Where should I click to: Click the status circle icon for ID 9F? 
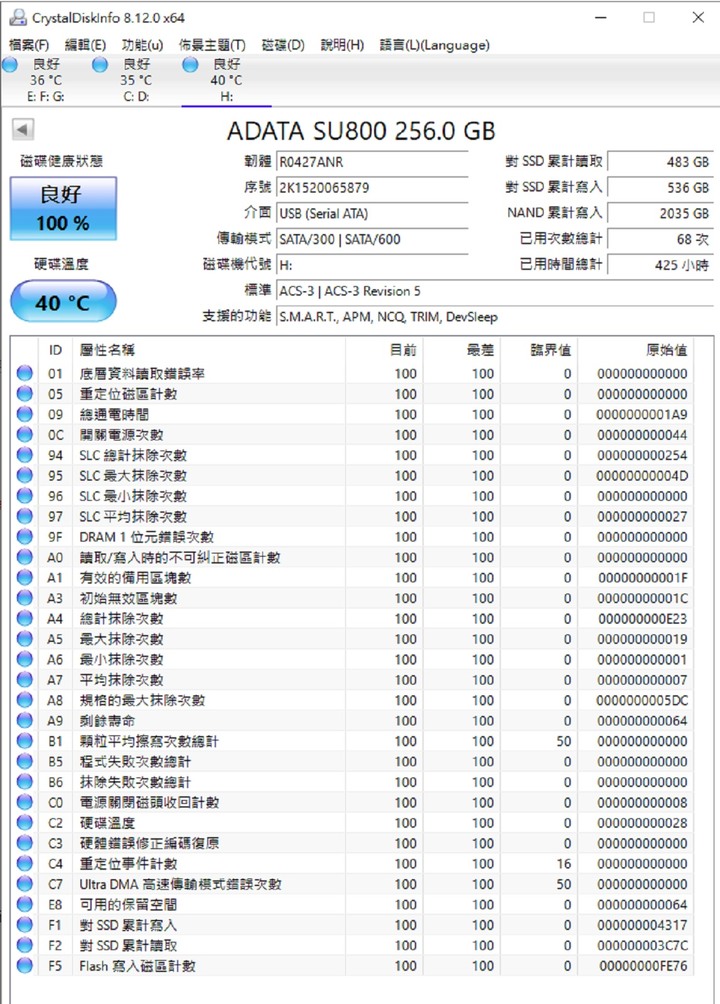tap(25, 537)
